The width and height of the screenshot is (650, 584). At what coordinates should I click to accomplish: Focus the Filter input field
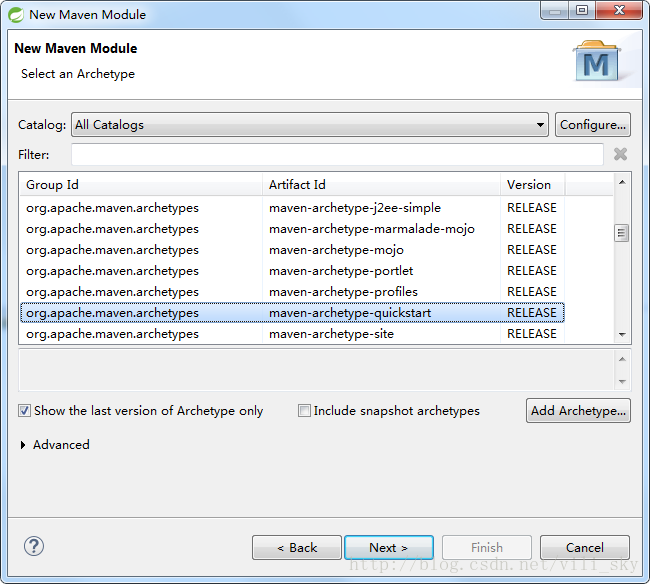click(337, 154)
